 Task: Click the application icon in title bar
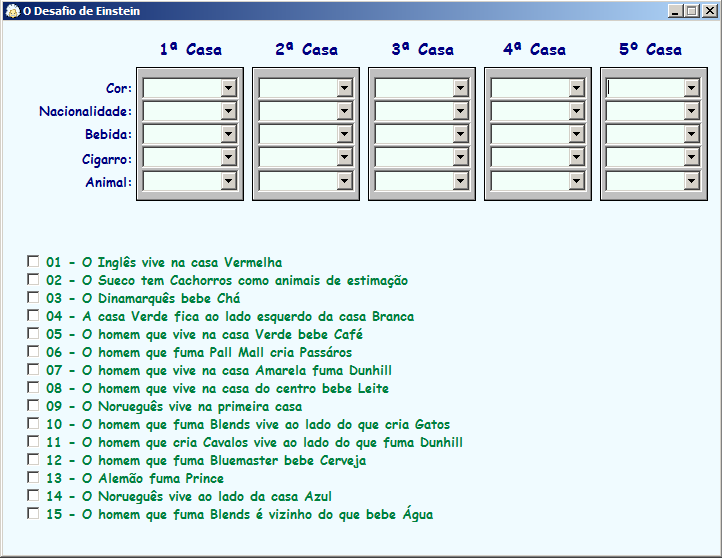coord(11,11)
